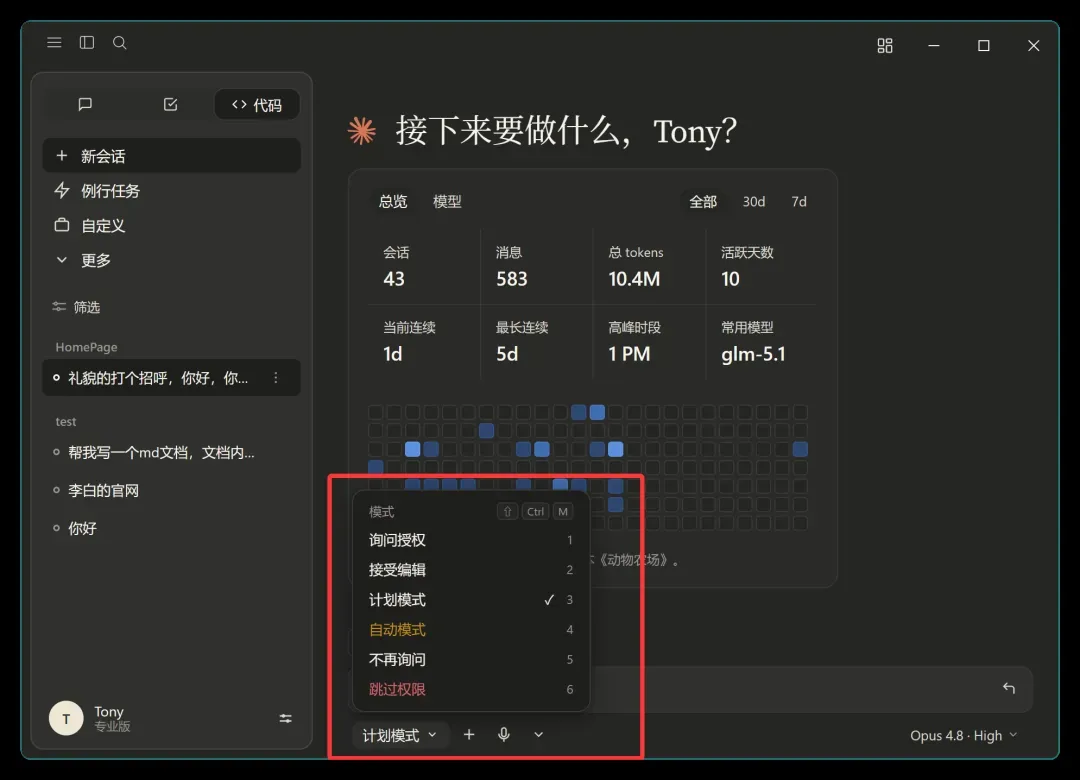1080x780 pixels.
Task: Select the 代码 tab
Action: (x=257, y=105)
